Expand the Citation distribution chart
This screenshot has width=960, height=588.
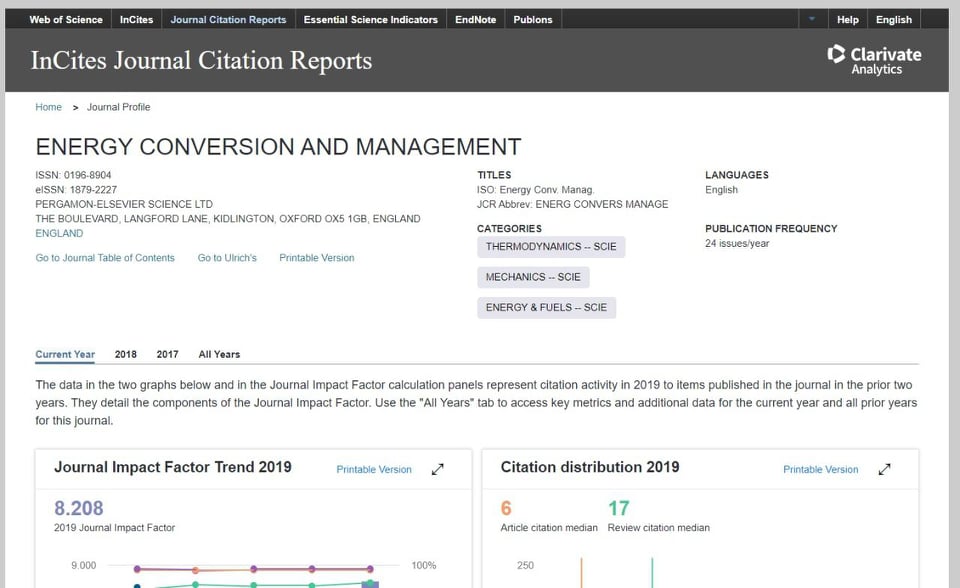884,469
